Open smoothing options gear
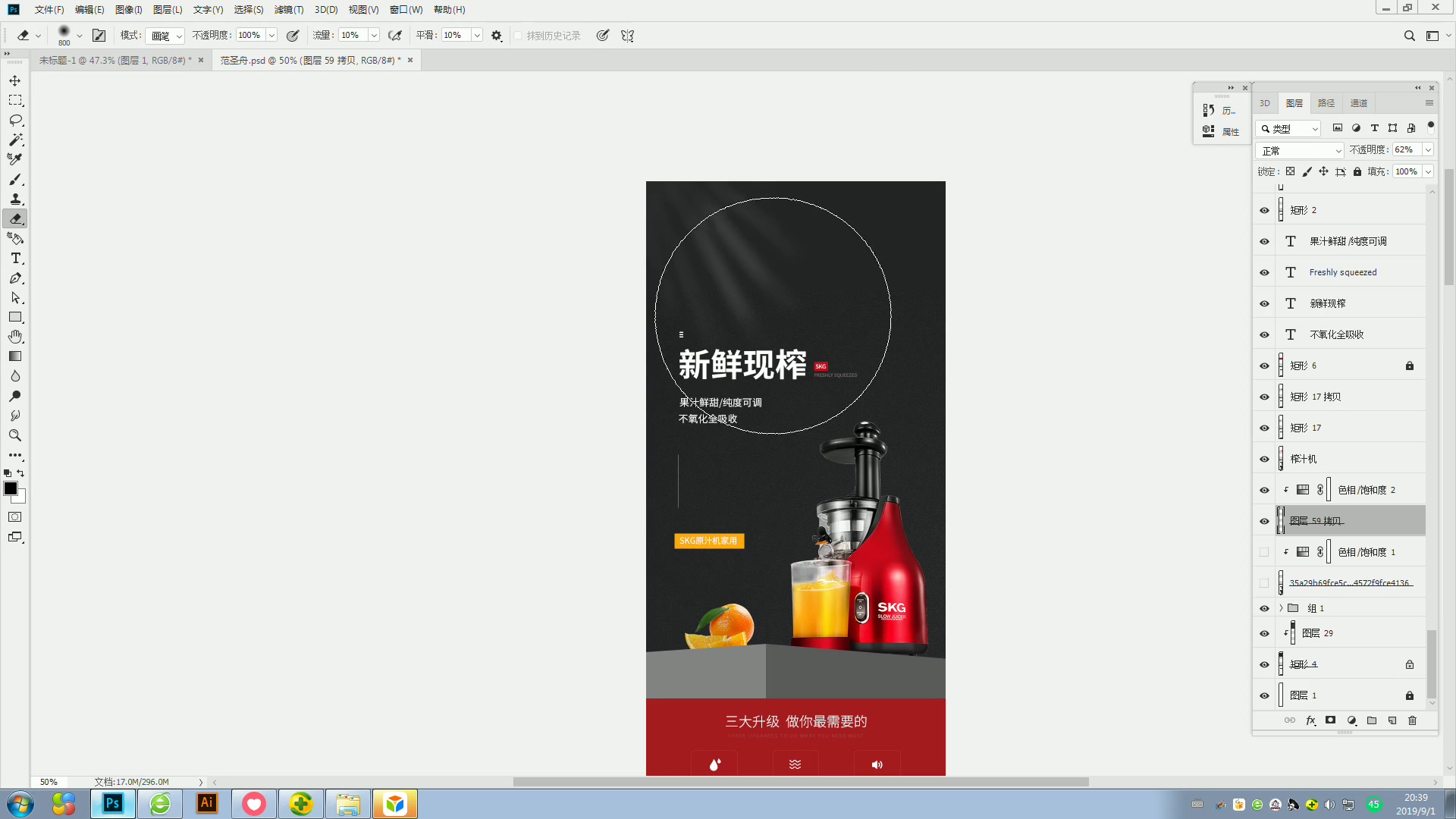This screenshot has height=819, width=1456. click(497, 36)
